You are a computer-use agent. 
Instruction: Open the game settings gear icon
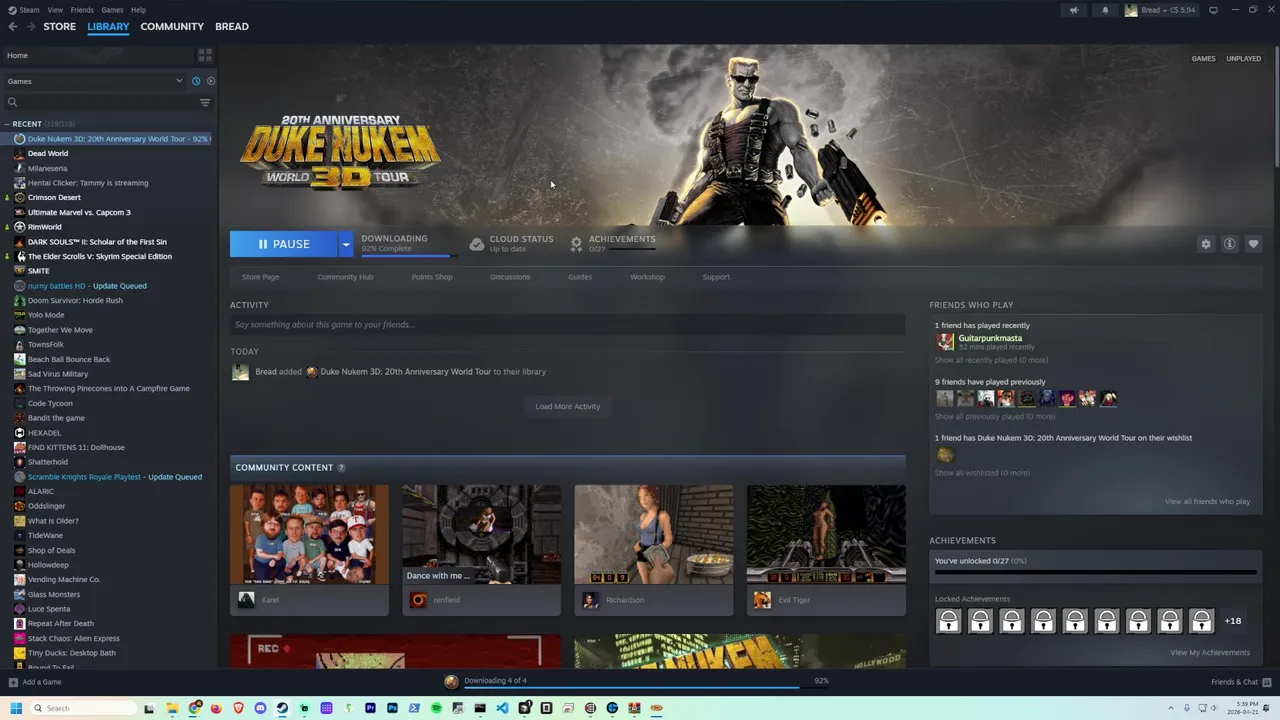click(1206, 244)
